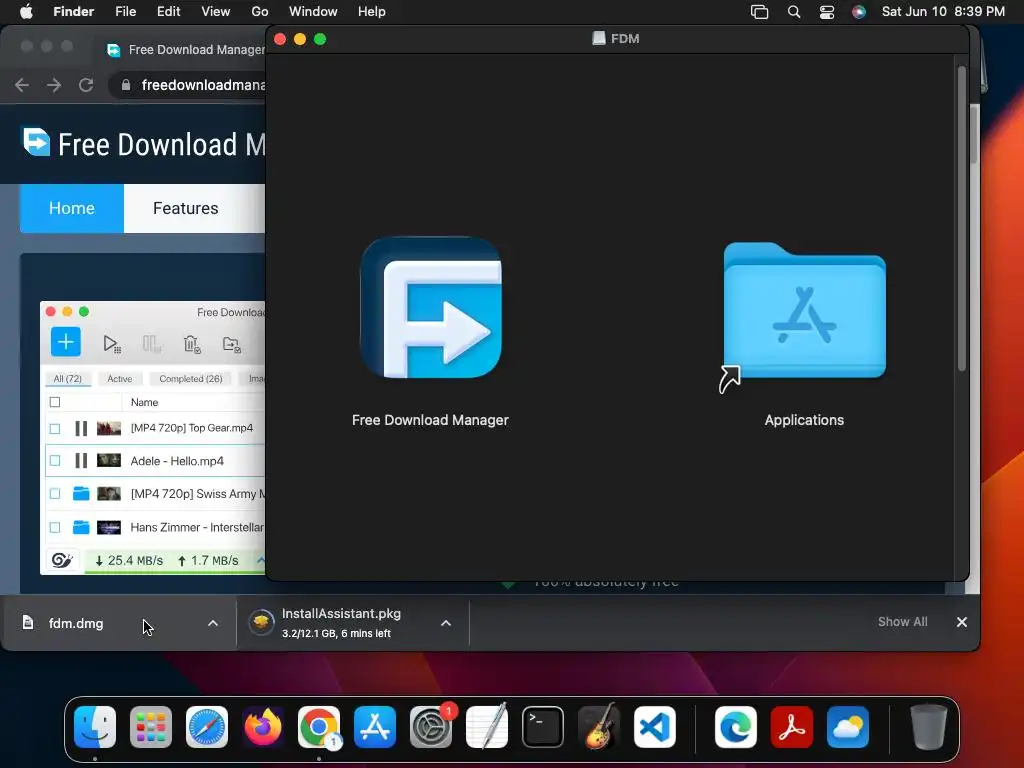Screen dimensions: 1024x768
Task: Open Launchpad from the Dock
Action: coord(151,727)
